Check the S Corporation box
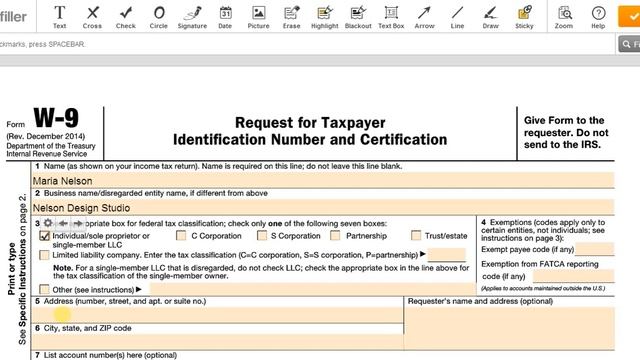The image size is (640, 360). coord(262,236)
